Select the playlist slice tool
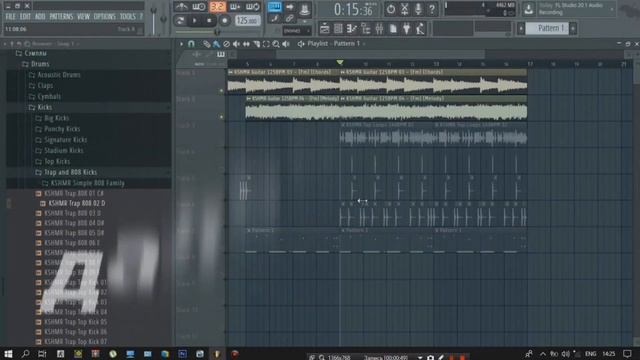Image resolution: width=640 pixels, height=360 pixels. pyautogui.click(x=256, y=44)
